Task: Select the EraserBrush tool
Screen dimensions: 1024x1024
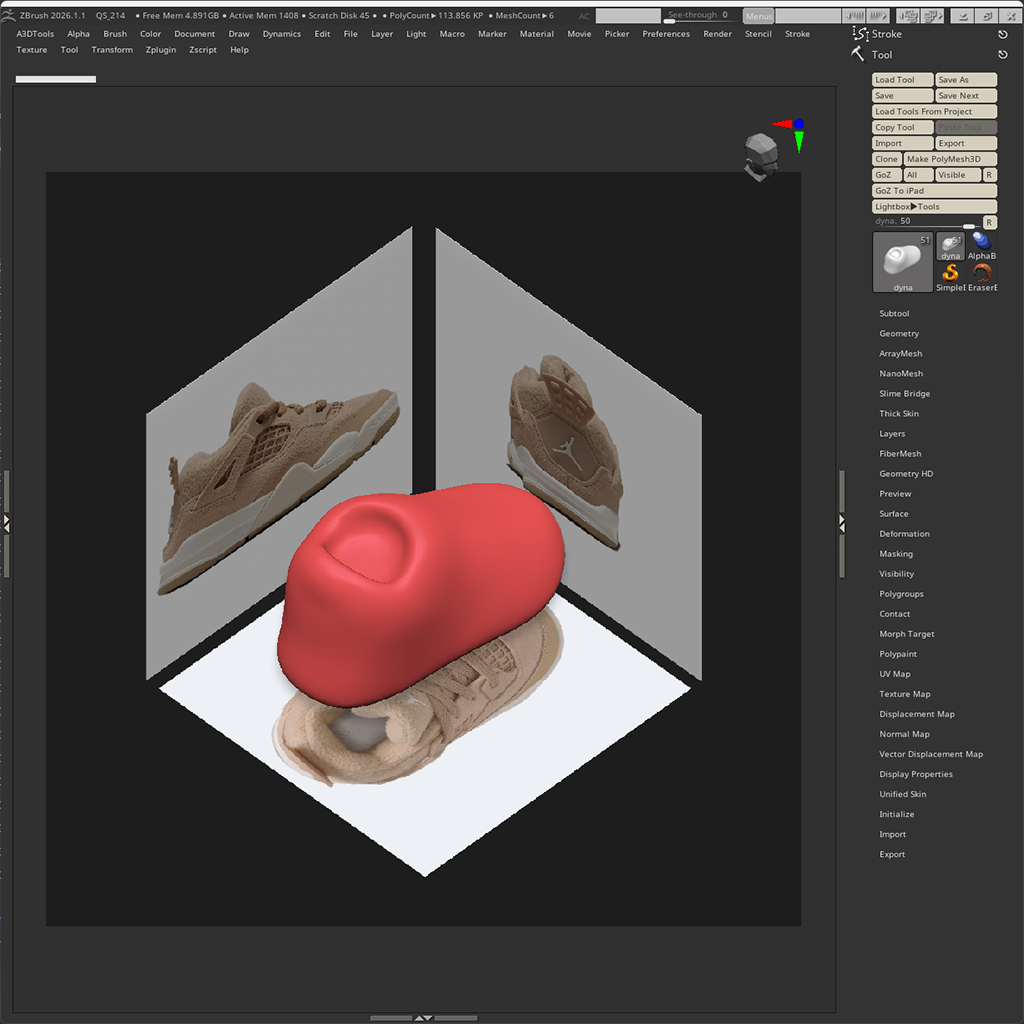Action: 982,277
